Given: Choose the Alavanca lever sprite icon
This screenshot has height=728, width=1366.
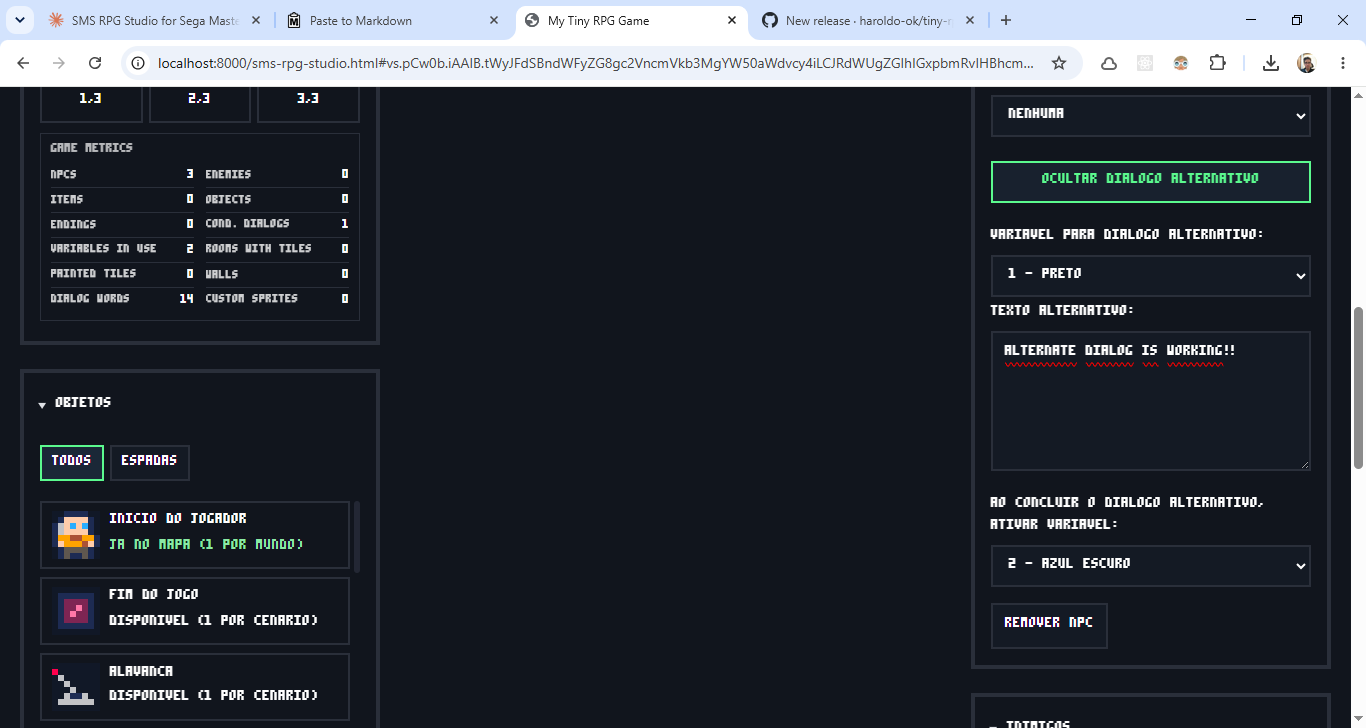Looking at the screenshot, I should (75, 687).
